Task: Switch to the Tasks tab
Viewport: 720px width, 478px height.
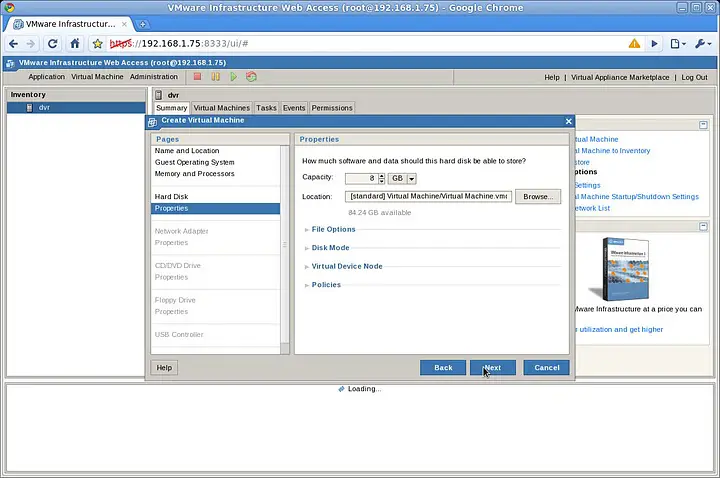Action: (x=266, y=108)
